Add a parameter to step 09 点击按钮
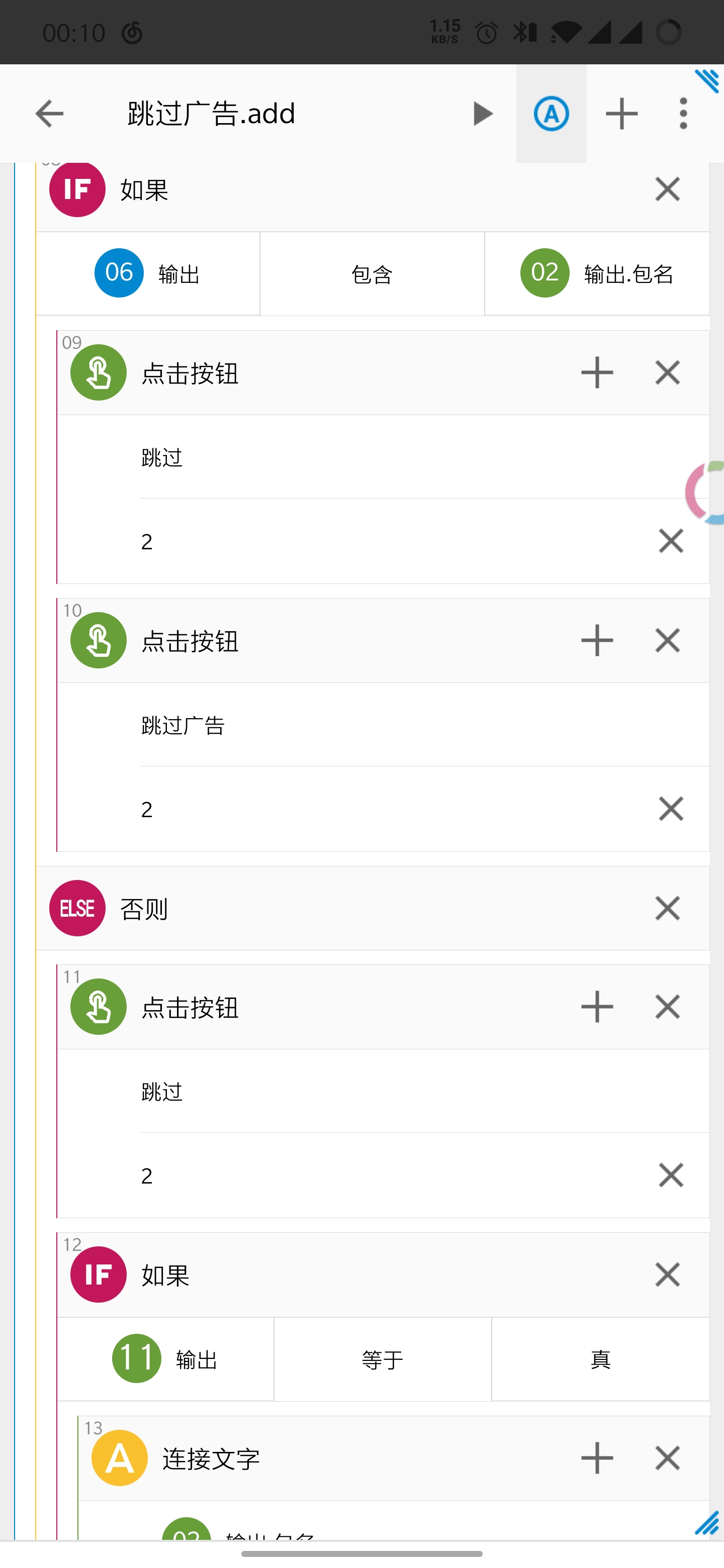The width and height of the screenshot is (724, 1568). (x=597, y=372)
